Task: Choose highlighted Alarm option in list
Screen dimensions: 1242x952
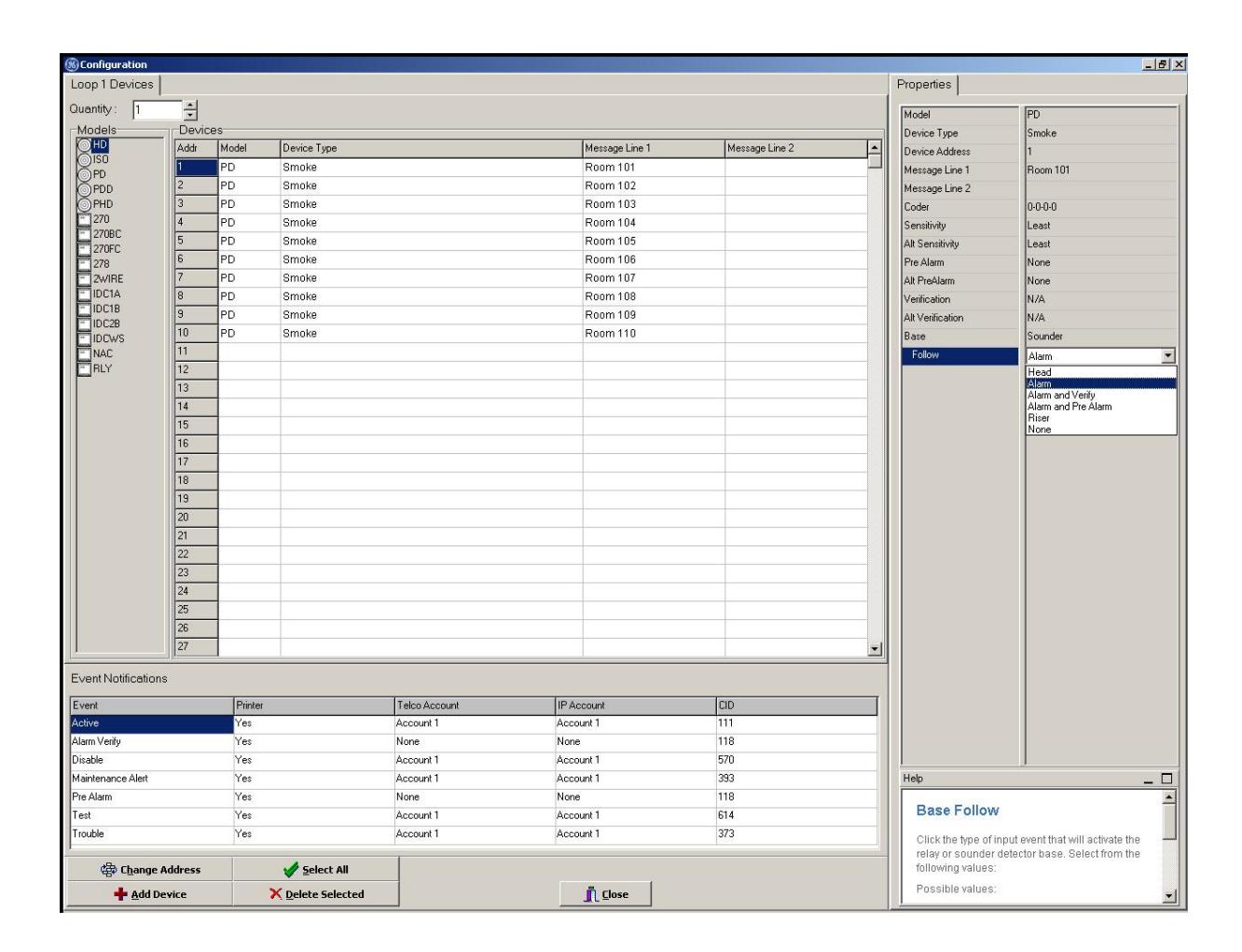Action: (1101, 383)
